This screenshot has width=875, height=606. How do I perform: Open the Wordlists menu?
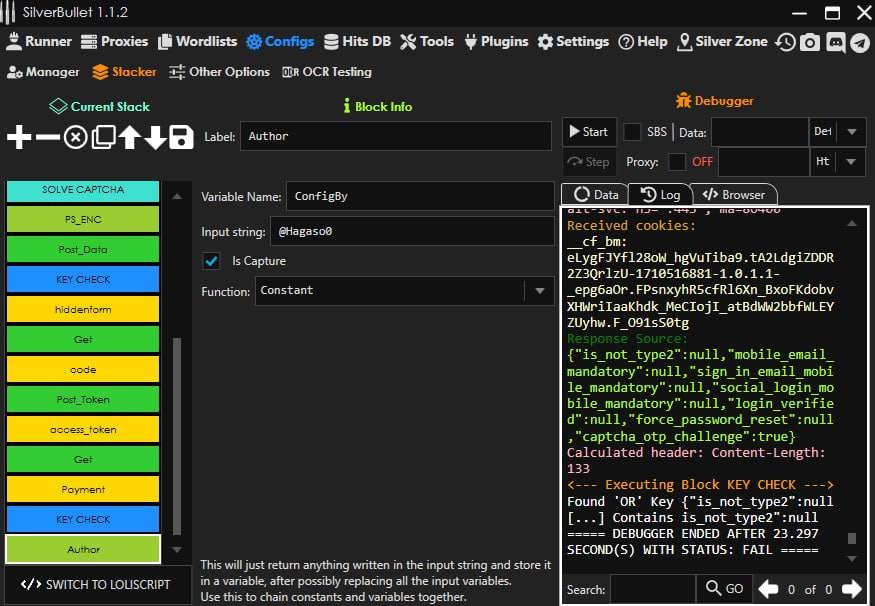197,42
